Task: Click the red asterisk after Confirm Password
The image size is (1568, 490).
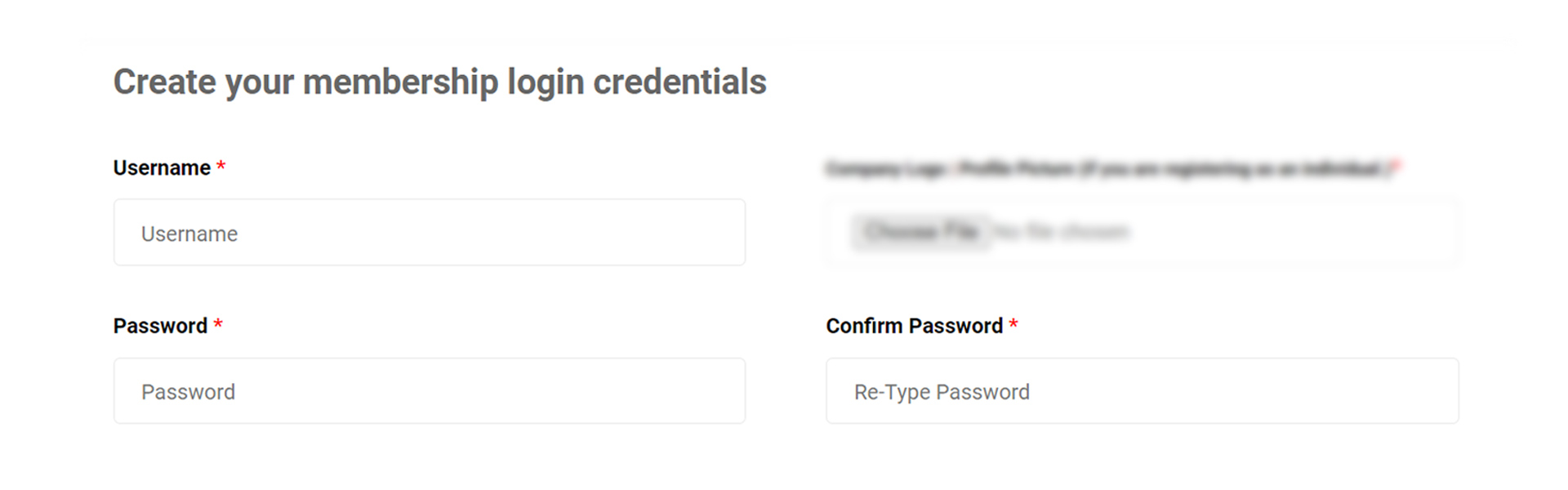Action: click(x=1013, y=324)
